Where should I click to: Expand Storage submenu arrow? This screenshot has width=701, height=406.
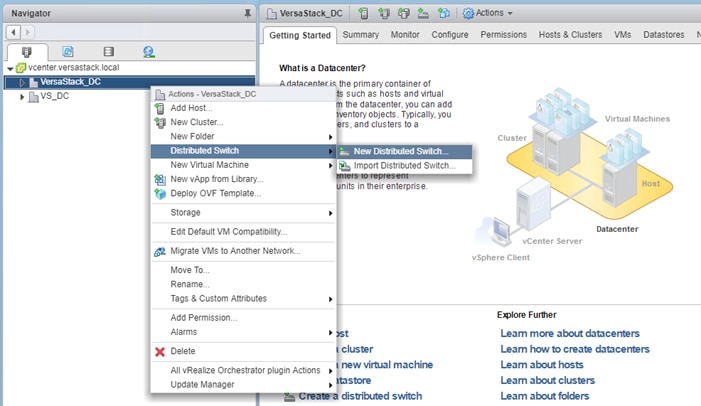(x=330, y=213)
